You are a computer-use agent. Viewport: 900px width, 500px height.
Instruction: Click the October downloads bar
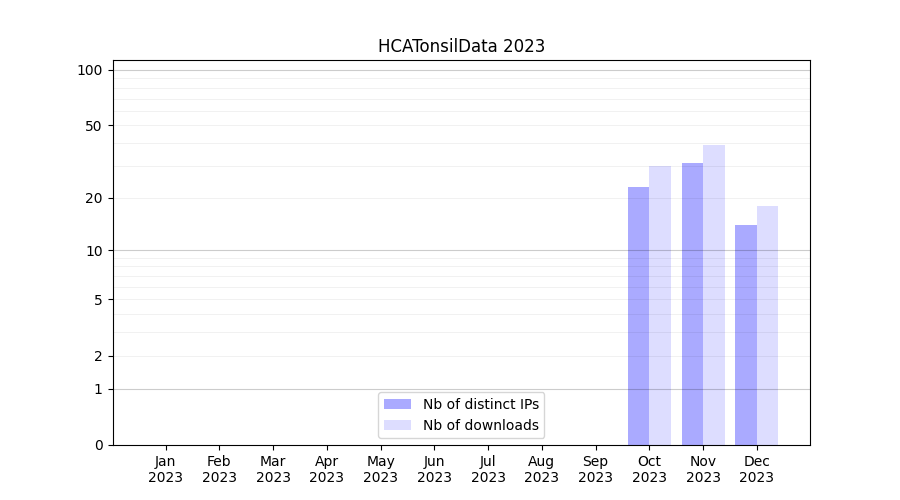click(660, 306)
